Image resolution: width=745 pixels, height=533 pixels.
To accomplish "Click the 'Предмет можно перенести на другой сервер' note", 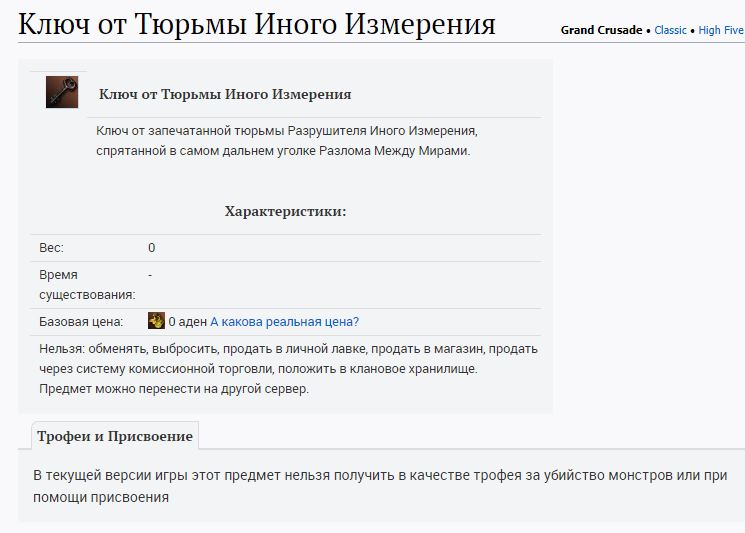I will pyautogui.click(x=174, y=389).
